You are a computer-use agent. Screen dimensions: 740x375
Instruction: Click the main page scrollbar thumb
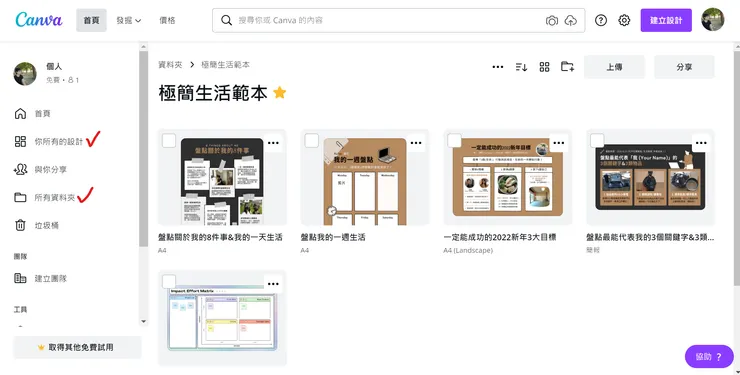pyautogui.click(x=737, y=167)
